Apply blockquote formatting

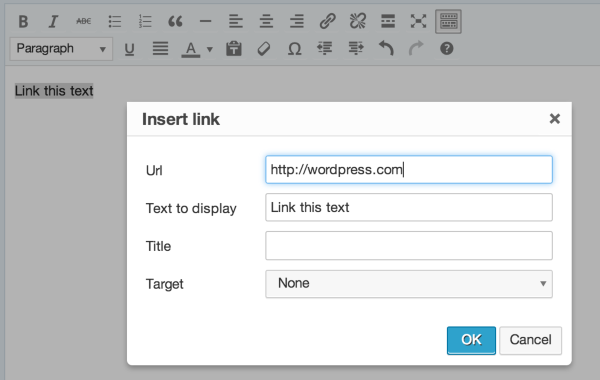[x=175, y=21]
